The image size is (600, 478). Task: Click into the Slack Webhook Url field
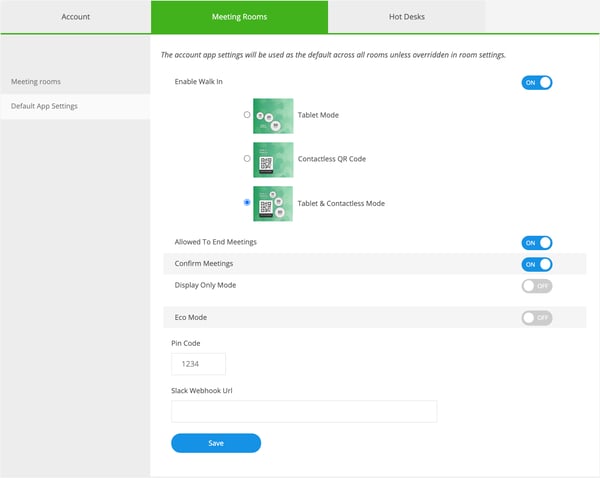click(x=304, y=412)
